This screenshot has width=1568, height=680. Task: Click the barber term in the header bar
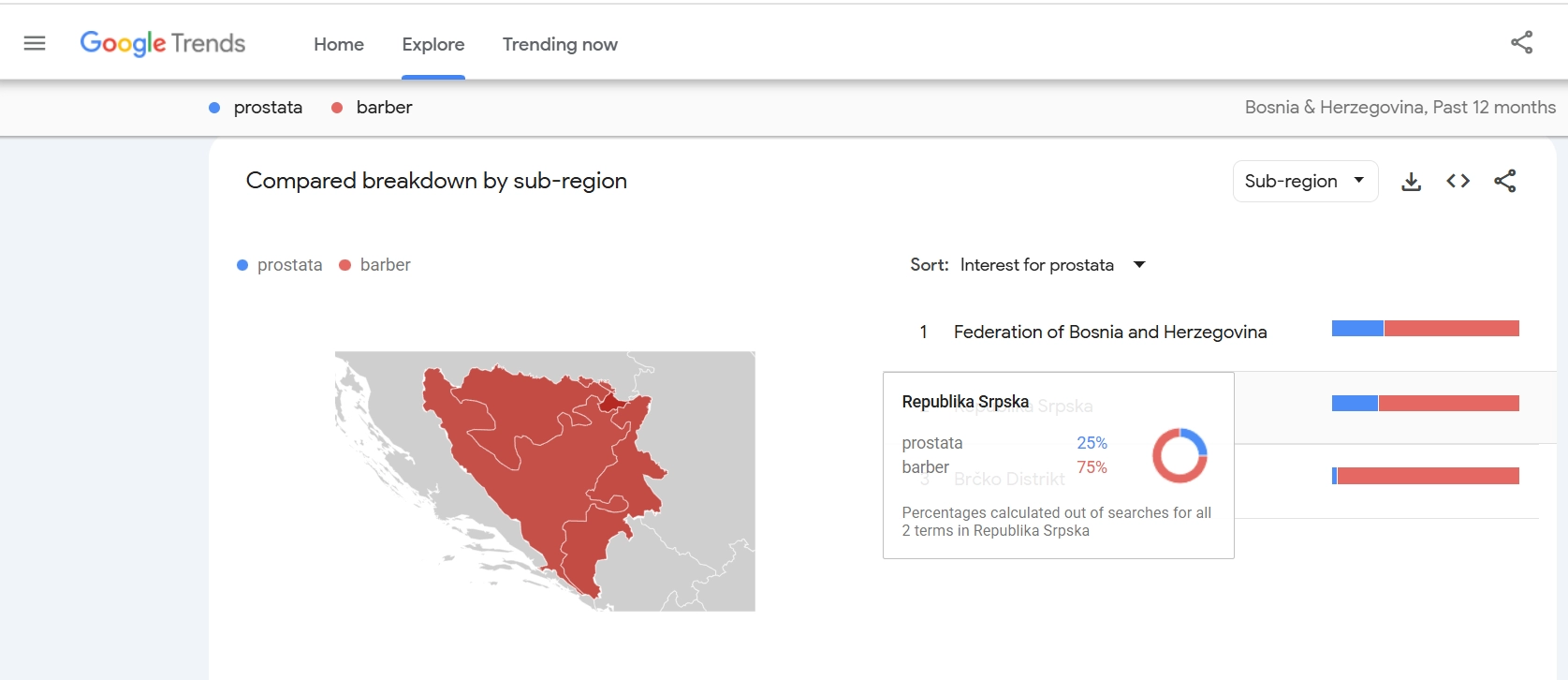tap(384, 108)
